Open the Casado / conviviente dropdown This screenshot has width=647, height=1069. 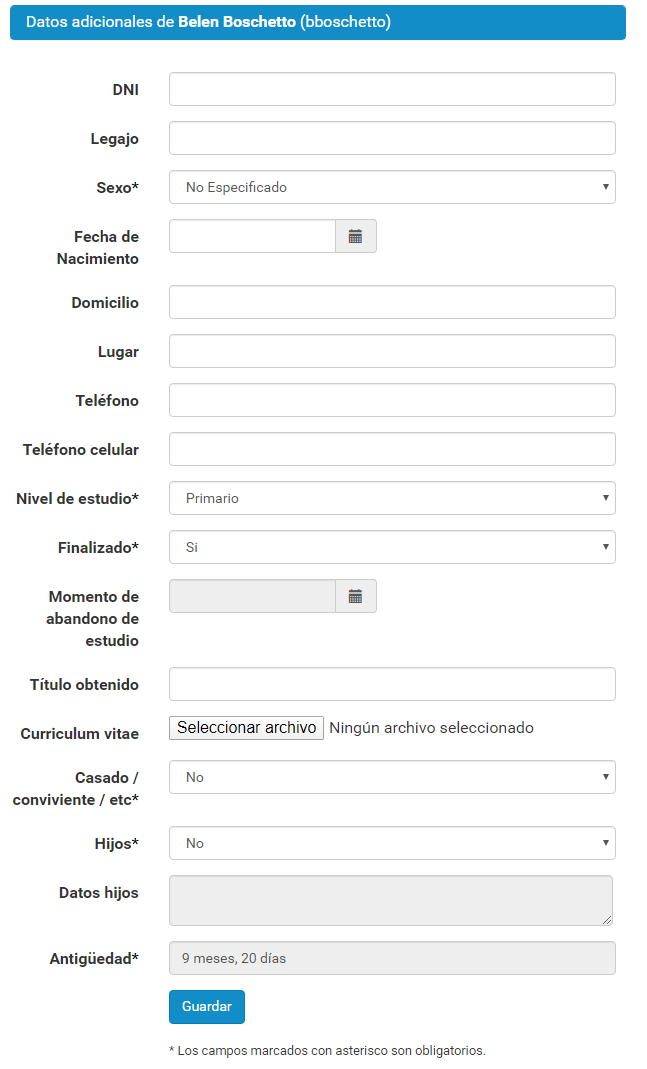pyautogui.click(x=392, y=777)
